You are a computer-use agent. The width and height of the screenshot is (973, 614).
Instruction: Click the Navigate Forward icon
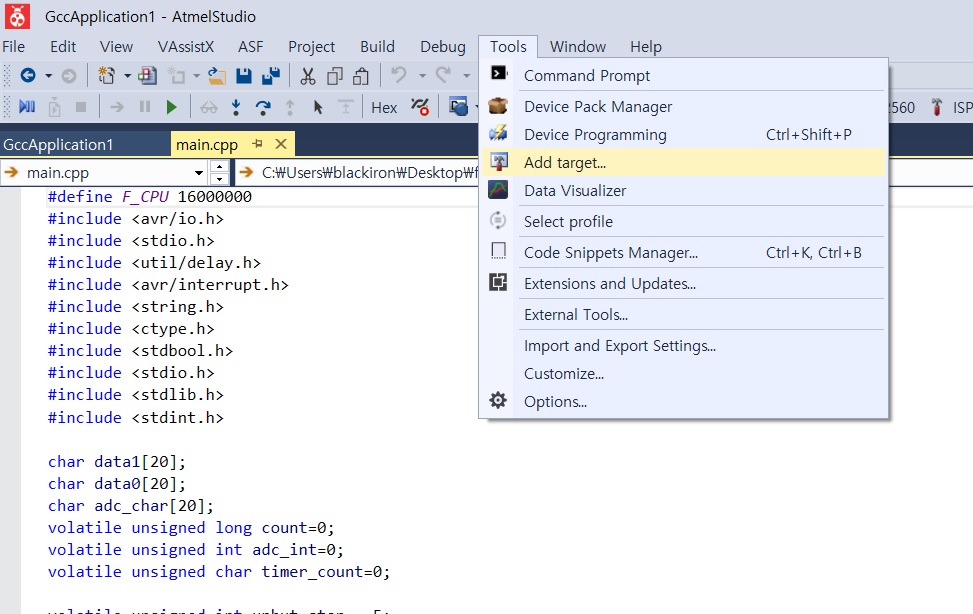point(69,76)
